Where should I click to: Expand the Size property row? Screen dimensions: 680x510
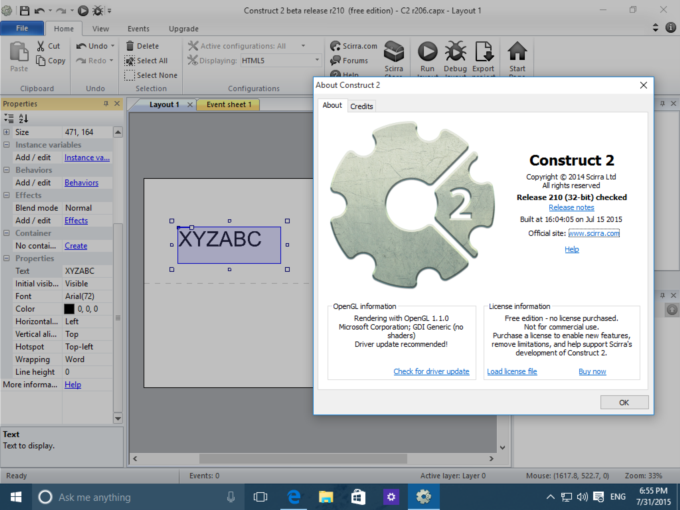click(x=7, y=132)
